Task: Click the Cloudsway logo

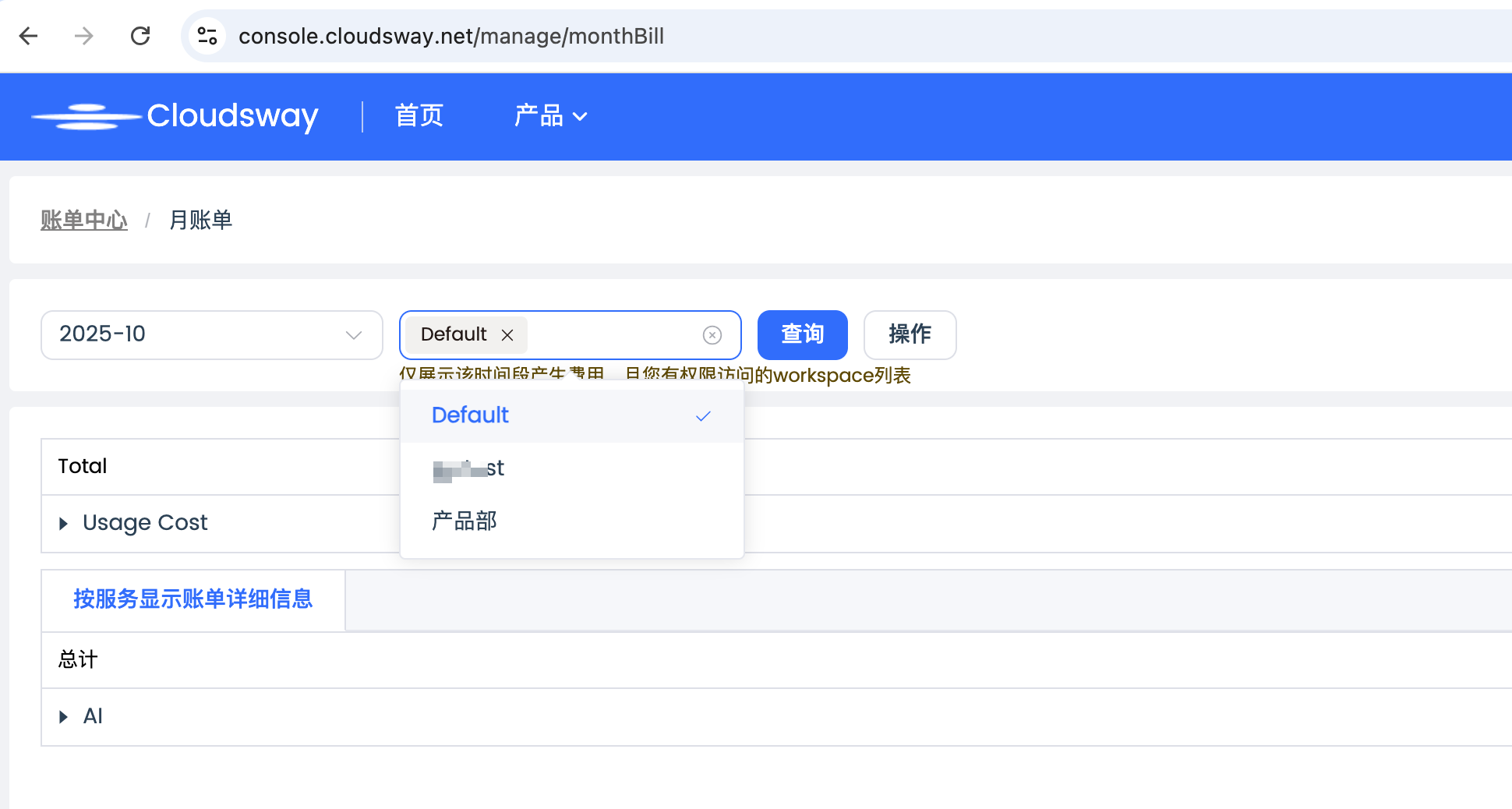Action: [175, 115]
